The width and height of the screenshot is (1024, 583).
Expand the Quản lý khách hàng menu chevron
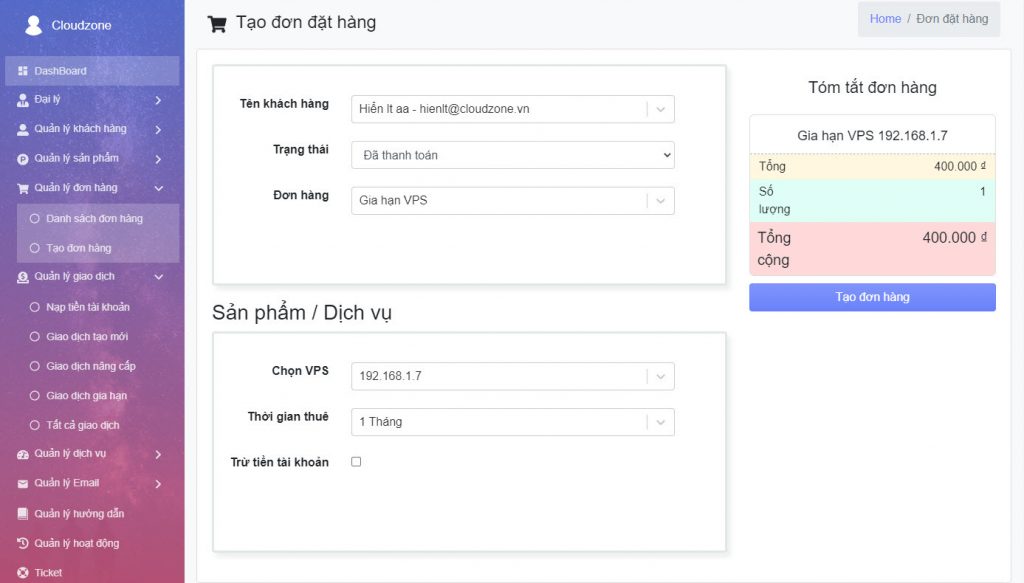tap(158, 129)
